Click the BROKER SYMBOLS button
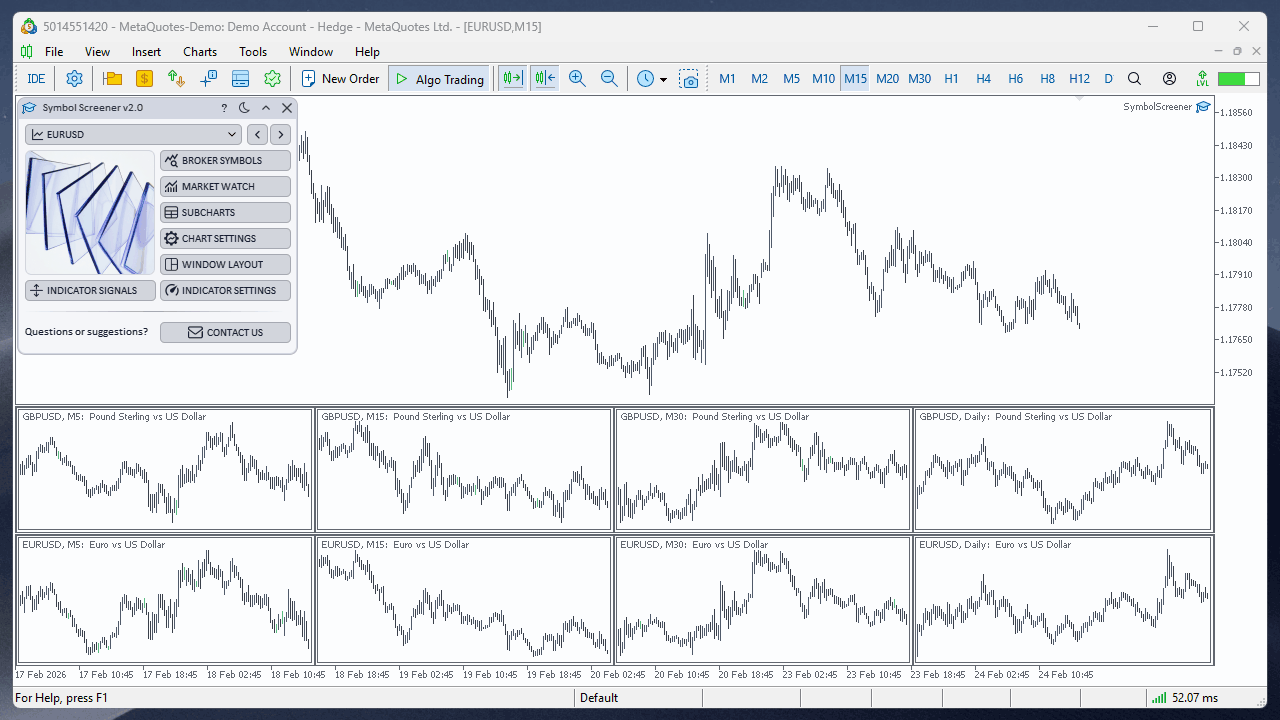Screen dimensions: 1280x720 [x=225, y=160]
